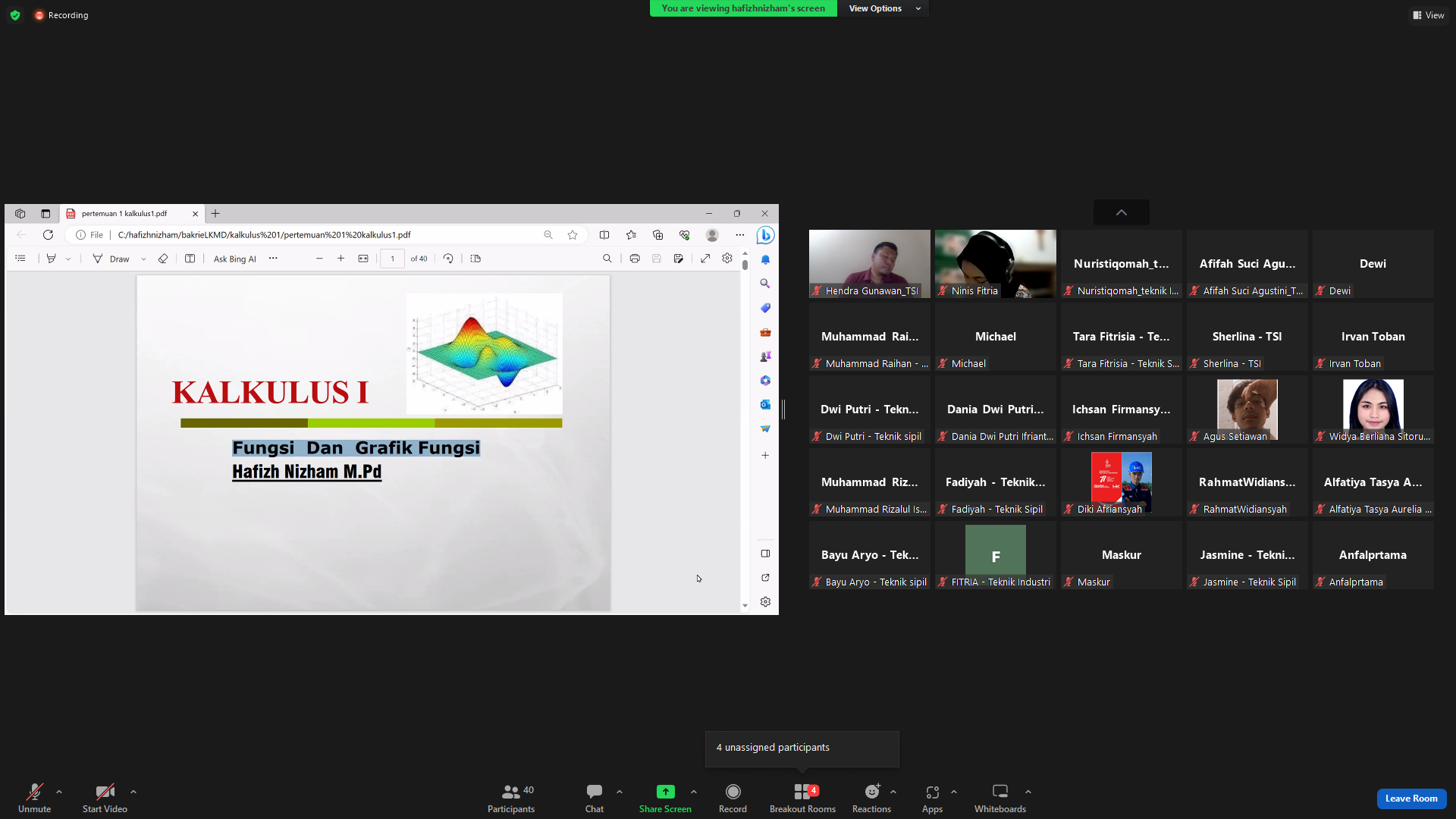Select the Erase tool in PDF toolbar
The height and width of the screenshot is (819, 1456).
(x=163, y=259)
